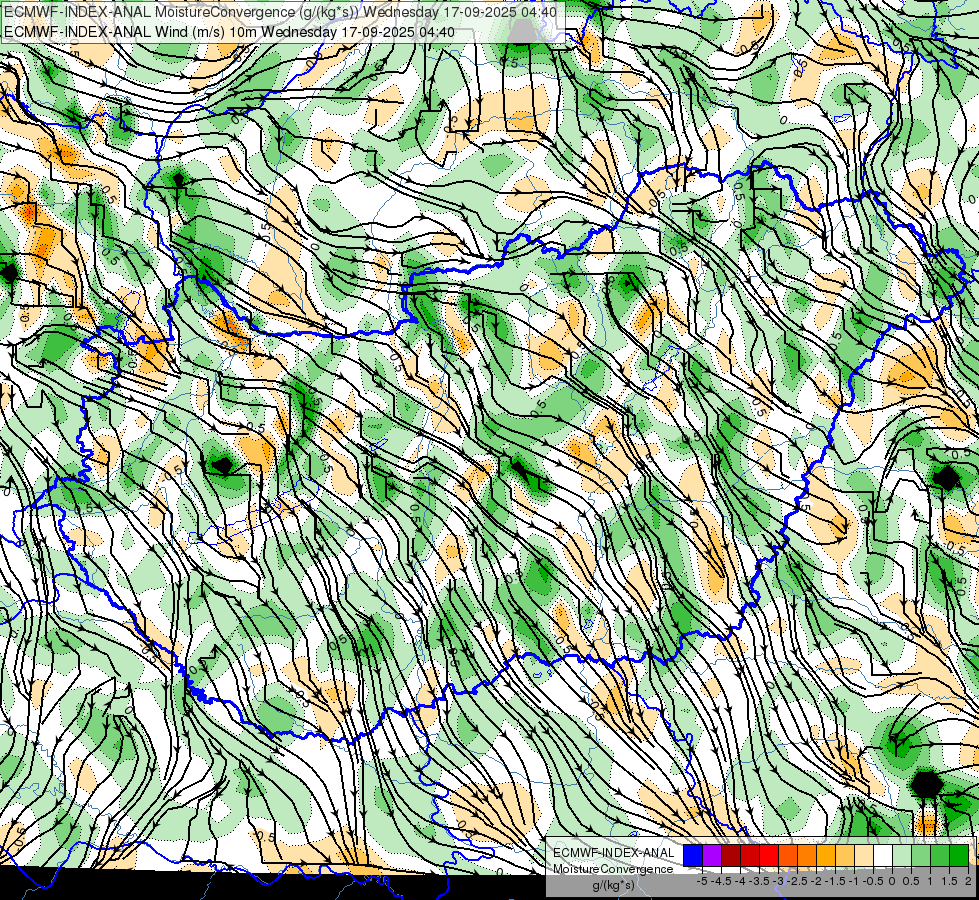Screen dimensions: 979x900
Task: Click MoistureConvergence label in the legend
Action: click(613, 869)
